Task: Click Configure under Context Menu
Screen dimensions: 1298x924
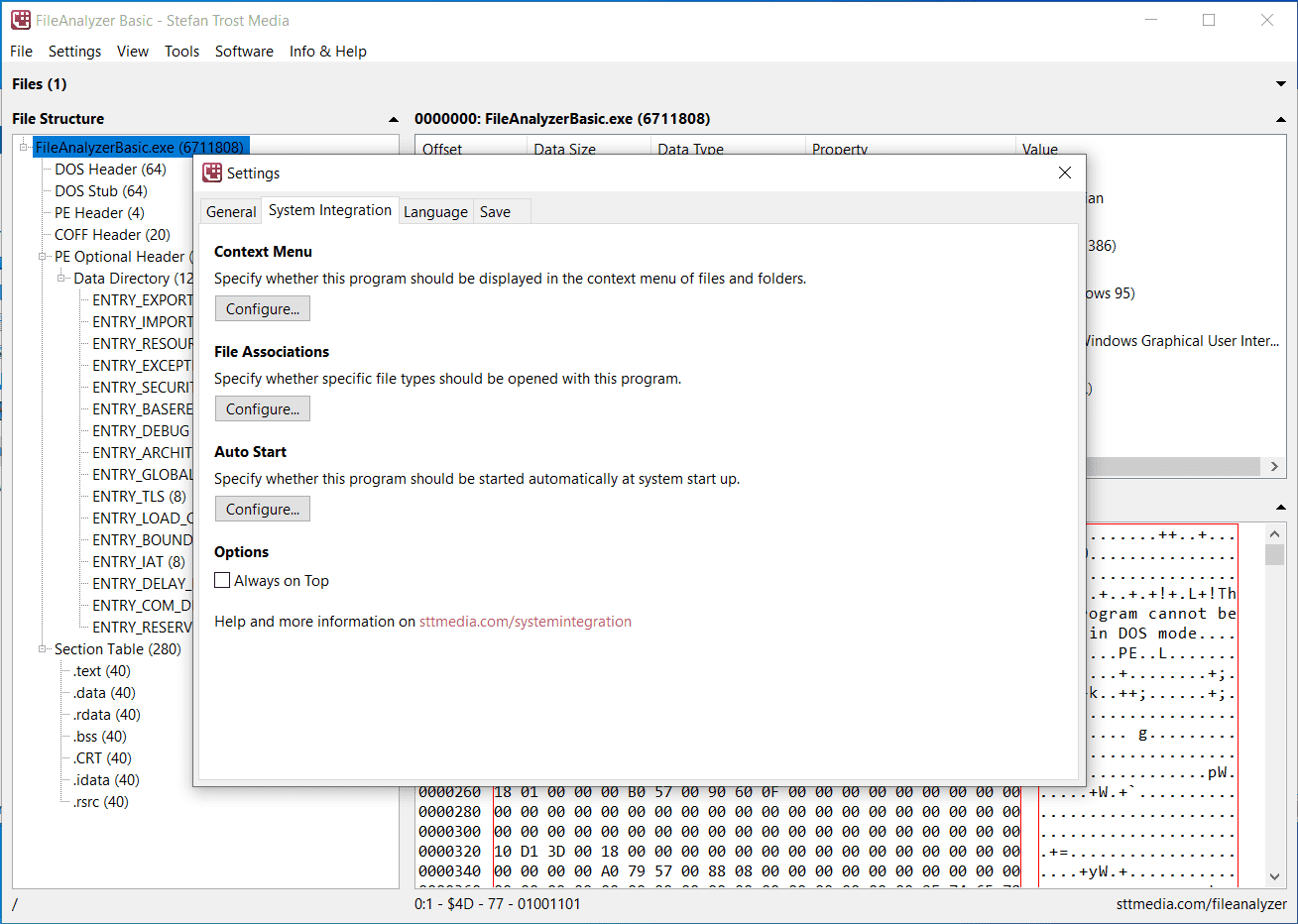Action: [x=263, y=308]
